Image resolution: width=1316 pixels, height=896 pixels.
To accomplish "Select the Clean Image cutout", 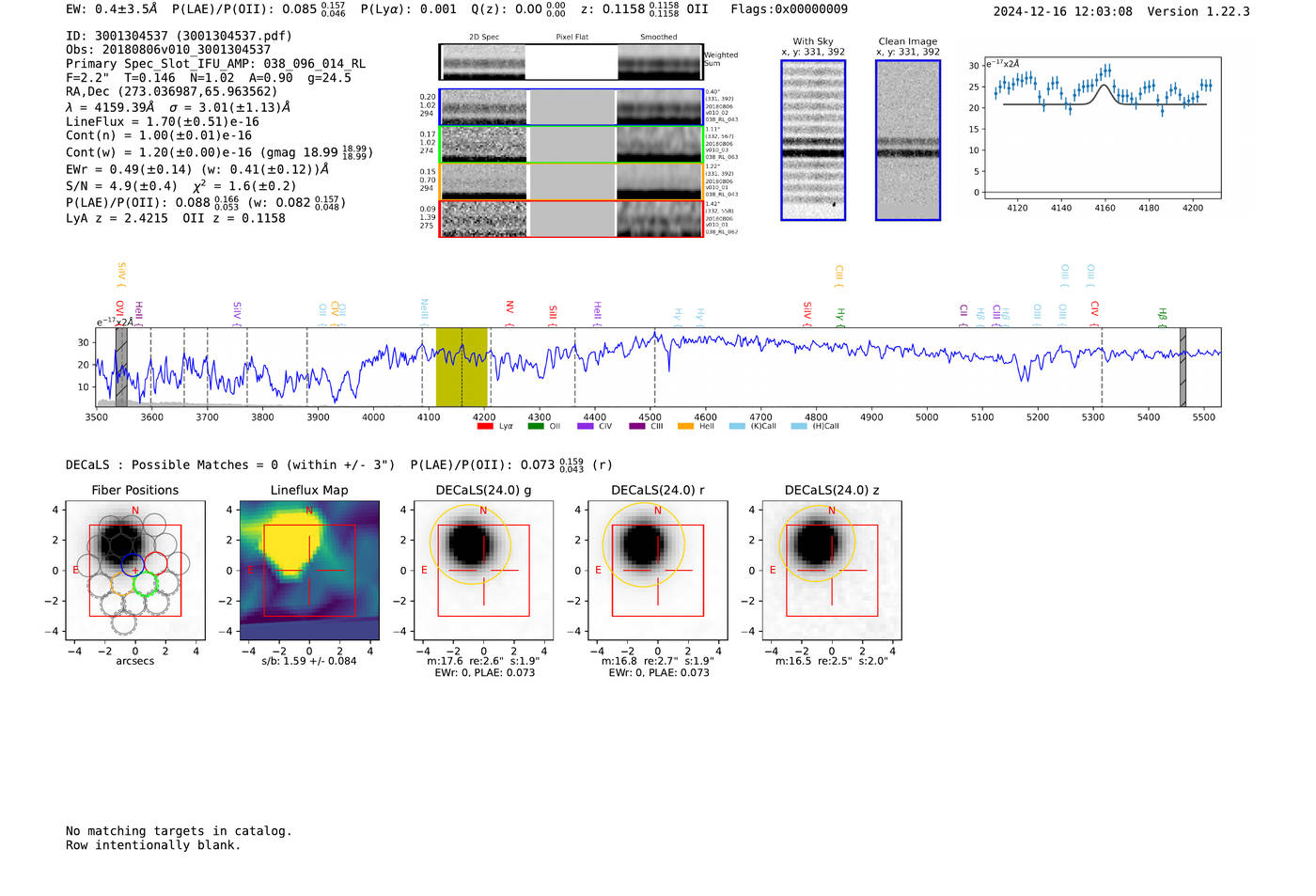I will pyautogui.click(x=908, y=140).
